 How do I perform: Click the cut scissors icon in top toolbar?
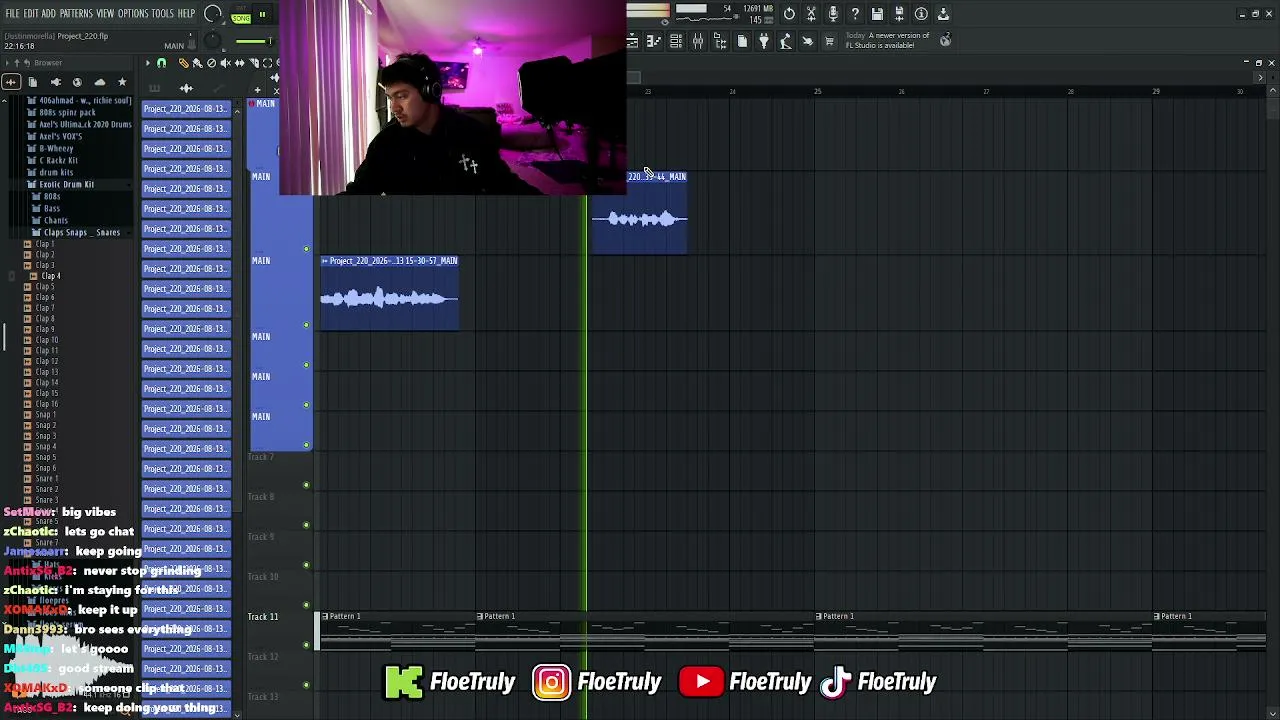coord(811,14)
